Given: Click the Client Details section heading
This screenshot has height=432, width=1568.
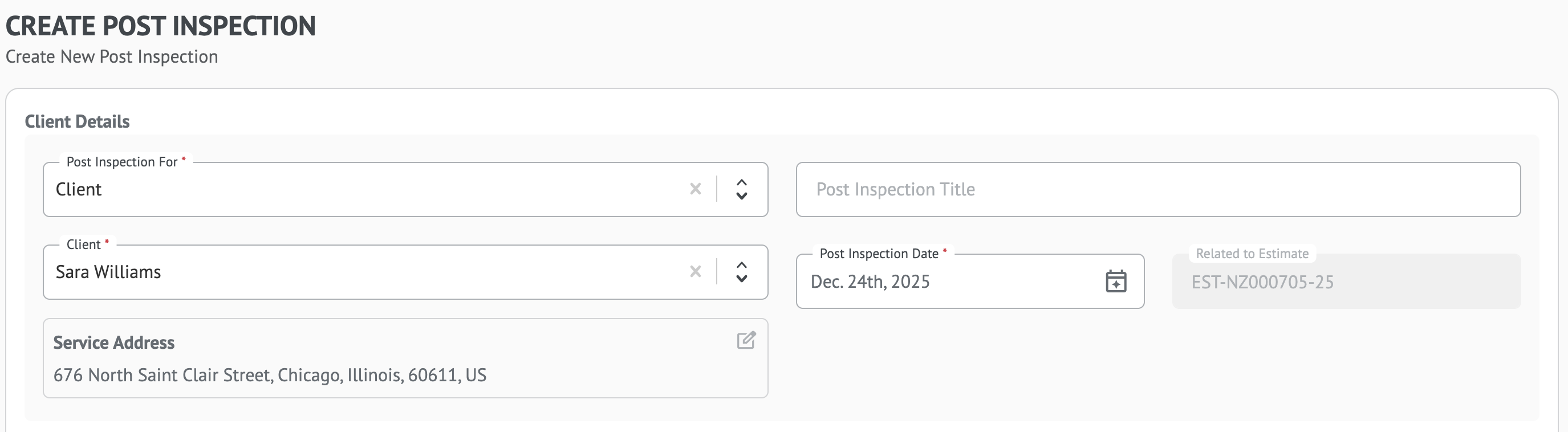Looking at the screenshot, I should coord(78,122).
